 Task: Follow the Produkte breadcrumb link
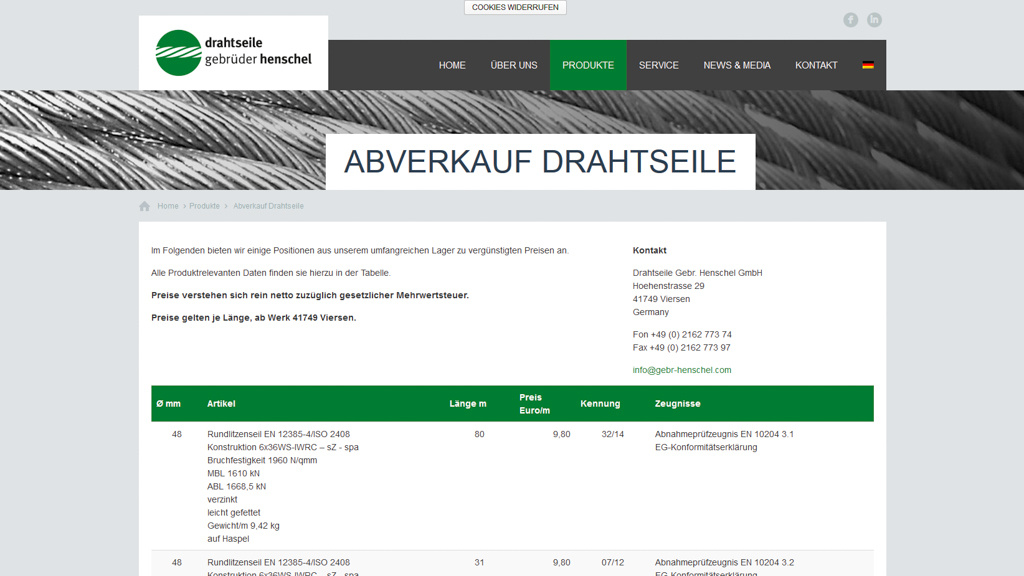click(204, 206)
